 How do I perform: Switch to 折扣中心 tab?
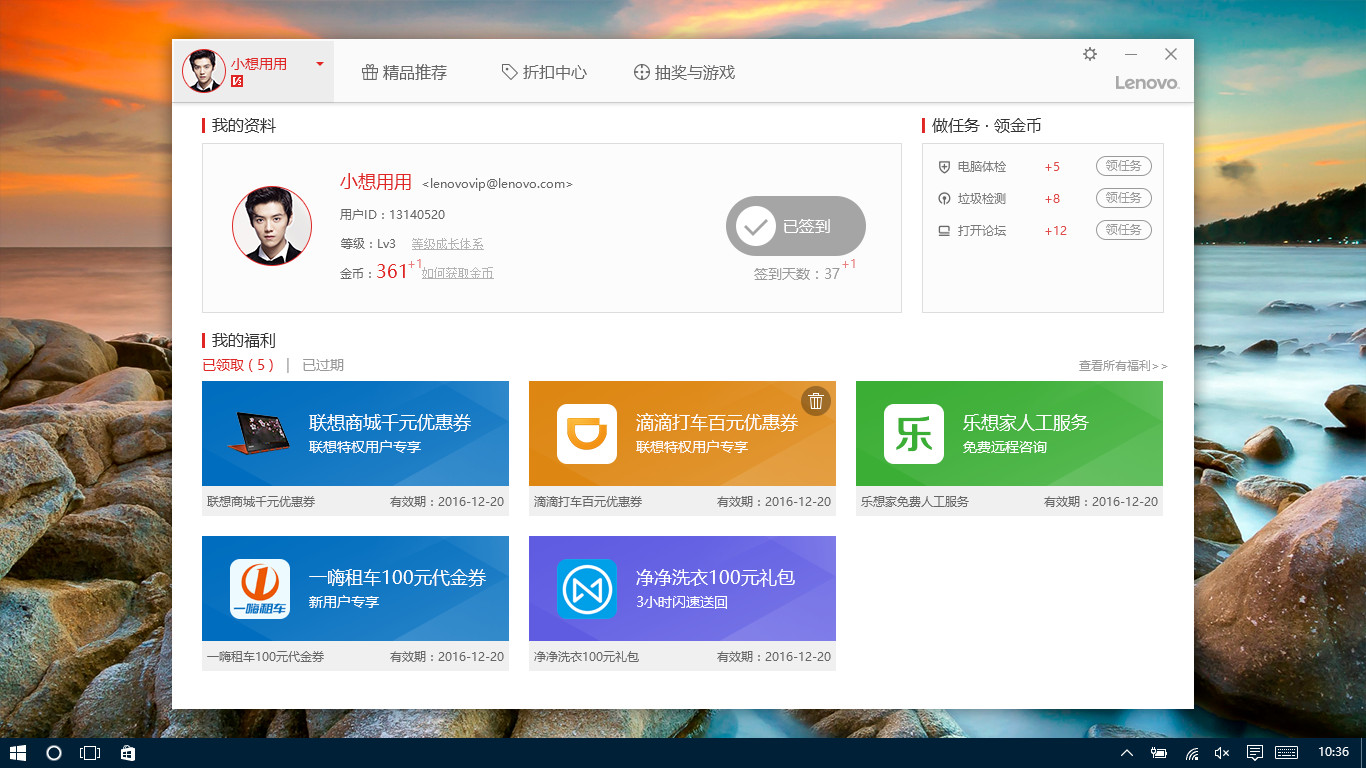pyautogui.click(x=544, y=72)
